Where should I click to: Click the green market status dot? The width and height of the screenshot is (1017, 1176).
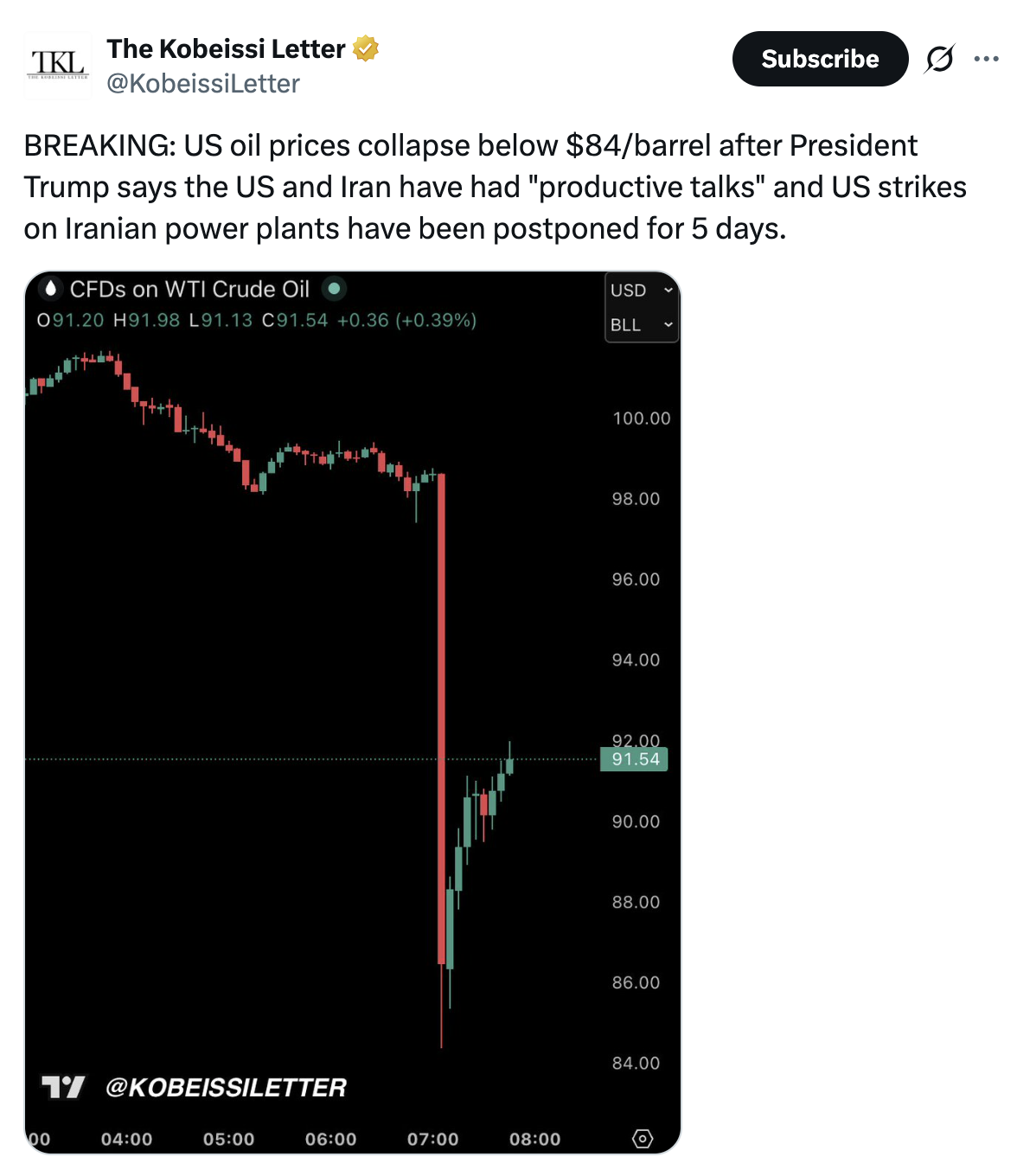[334, 289]
